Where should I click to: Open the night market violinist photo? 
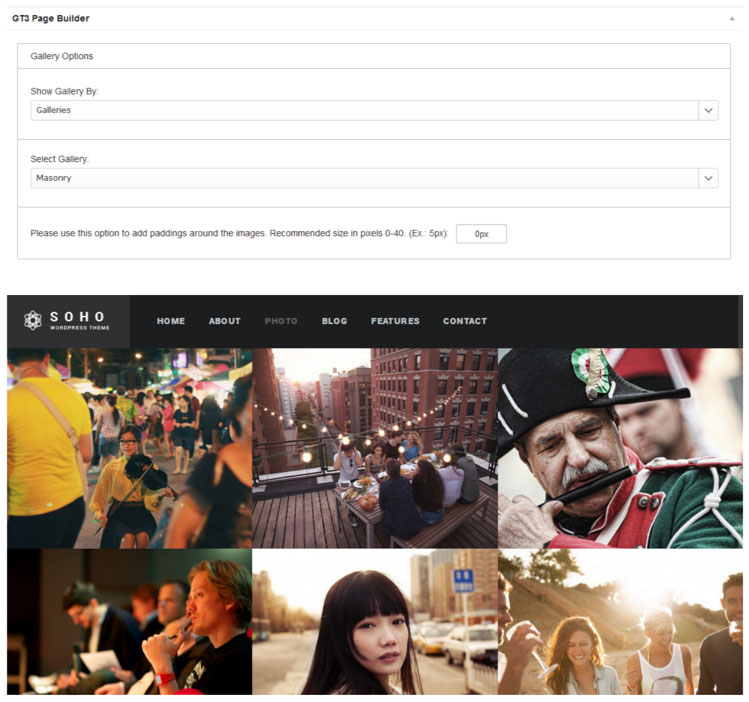click(x=129, y=448)
